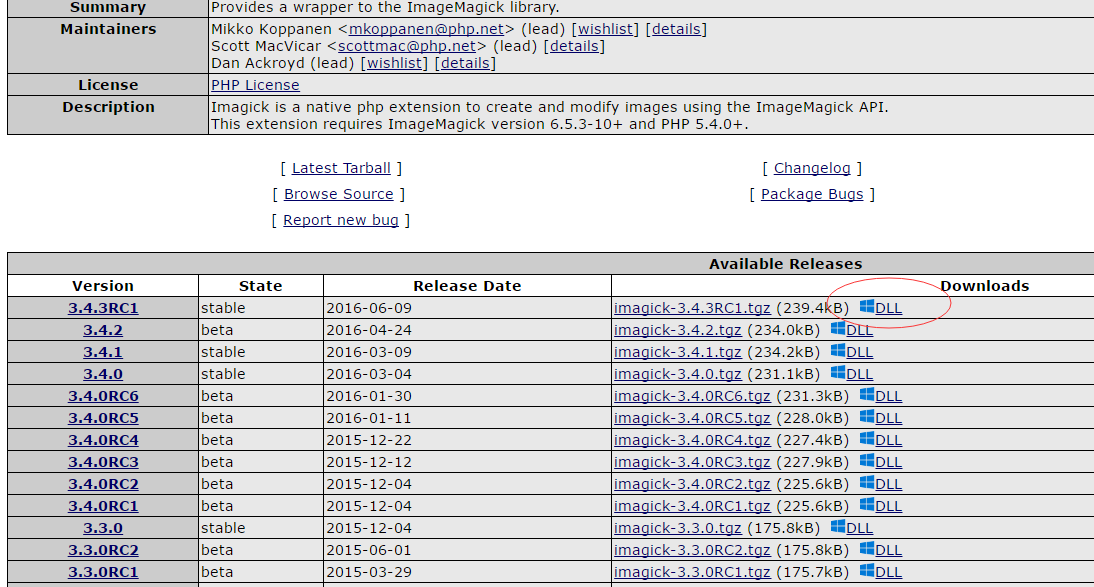Screen dimensions: 1094x587
Task: Open version 3.3.0 details
Action: tap(103, 528)
